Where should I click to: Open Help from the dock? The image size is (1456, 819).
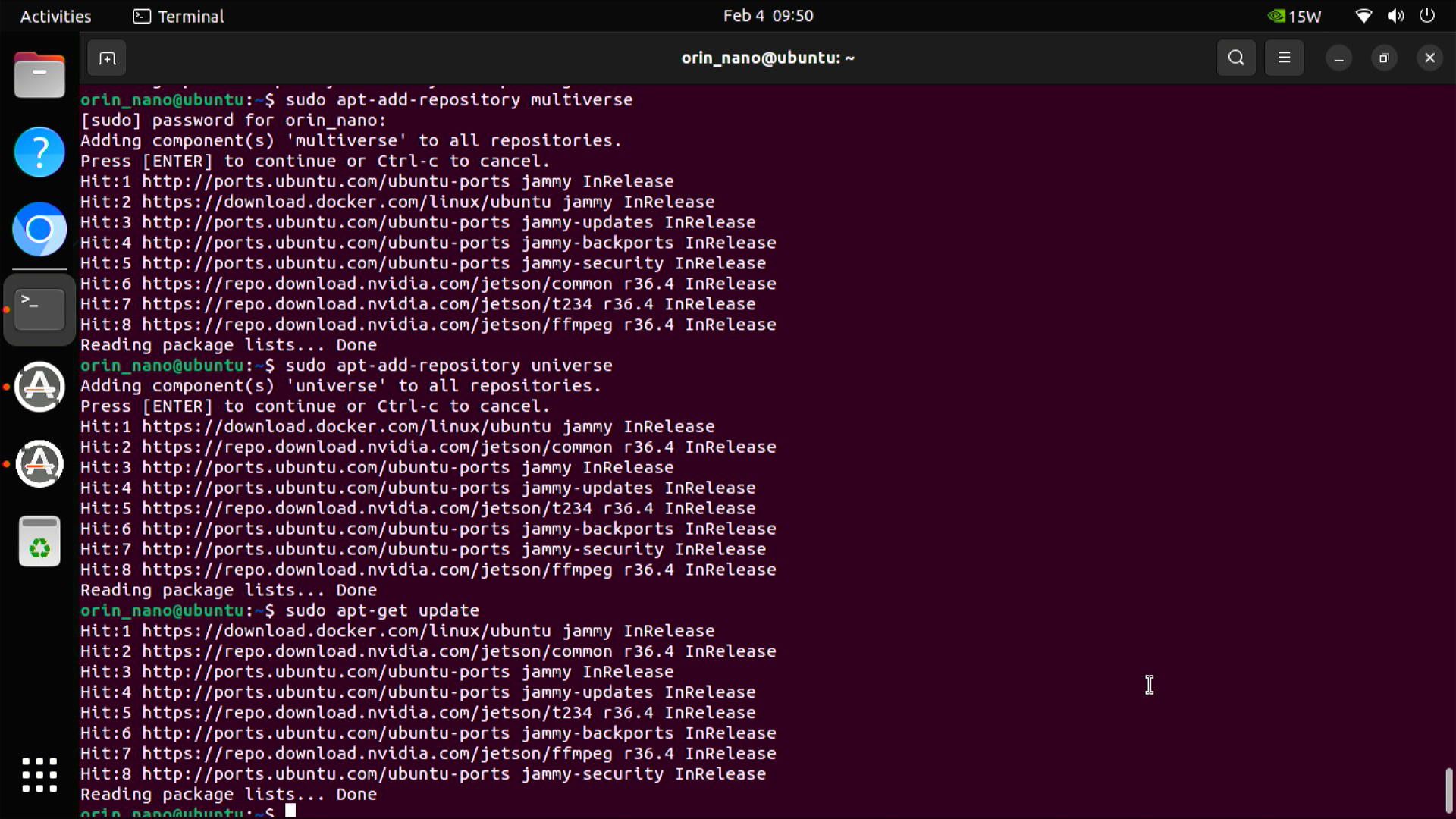tap(39, 152)
